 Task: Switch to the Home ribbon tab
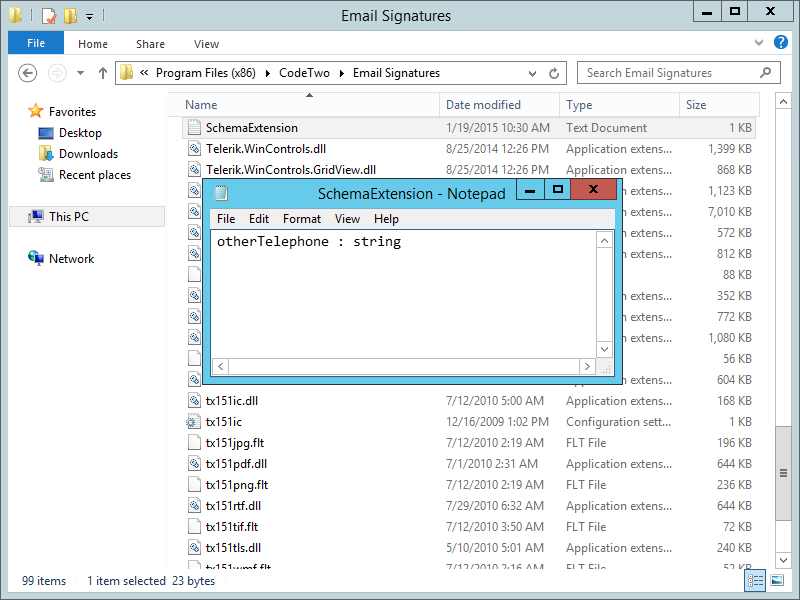[x=93, y=44]
